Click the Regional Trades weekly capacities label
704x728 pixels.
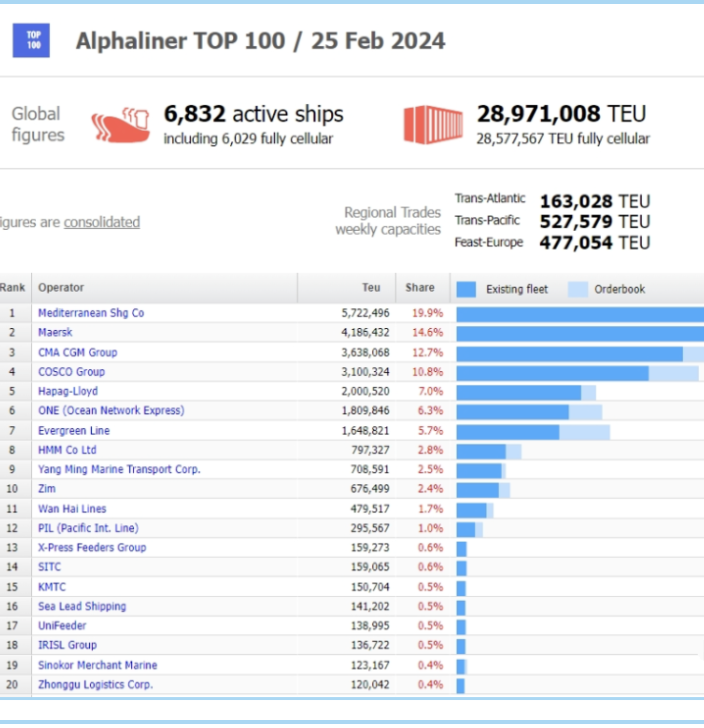388,221
